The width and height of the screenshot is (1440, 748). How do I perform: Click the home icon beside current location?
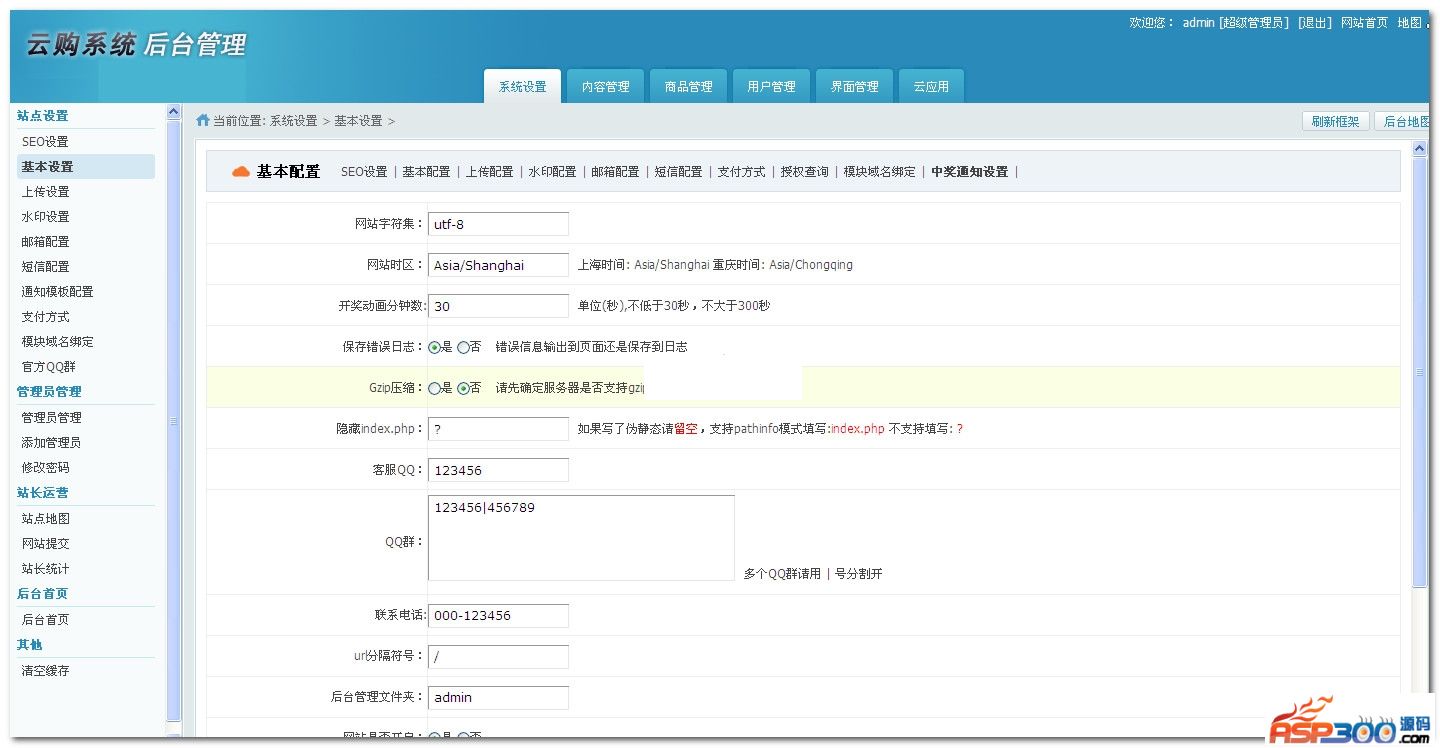[203, 121]
